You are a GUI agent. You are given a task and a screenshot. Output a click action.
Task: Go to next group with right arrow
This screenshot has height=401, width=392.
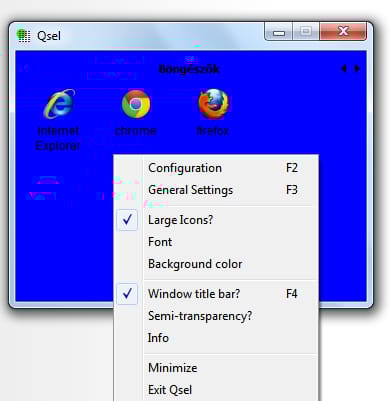[357, 69]
